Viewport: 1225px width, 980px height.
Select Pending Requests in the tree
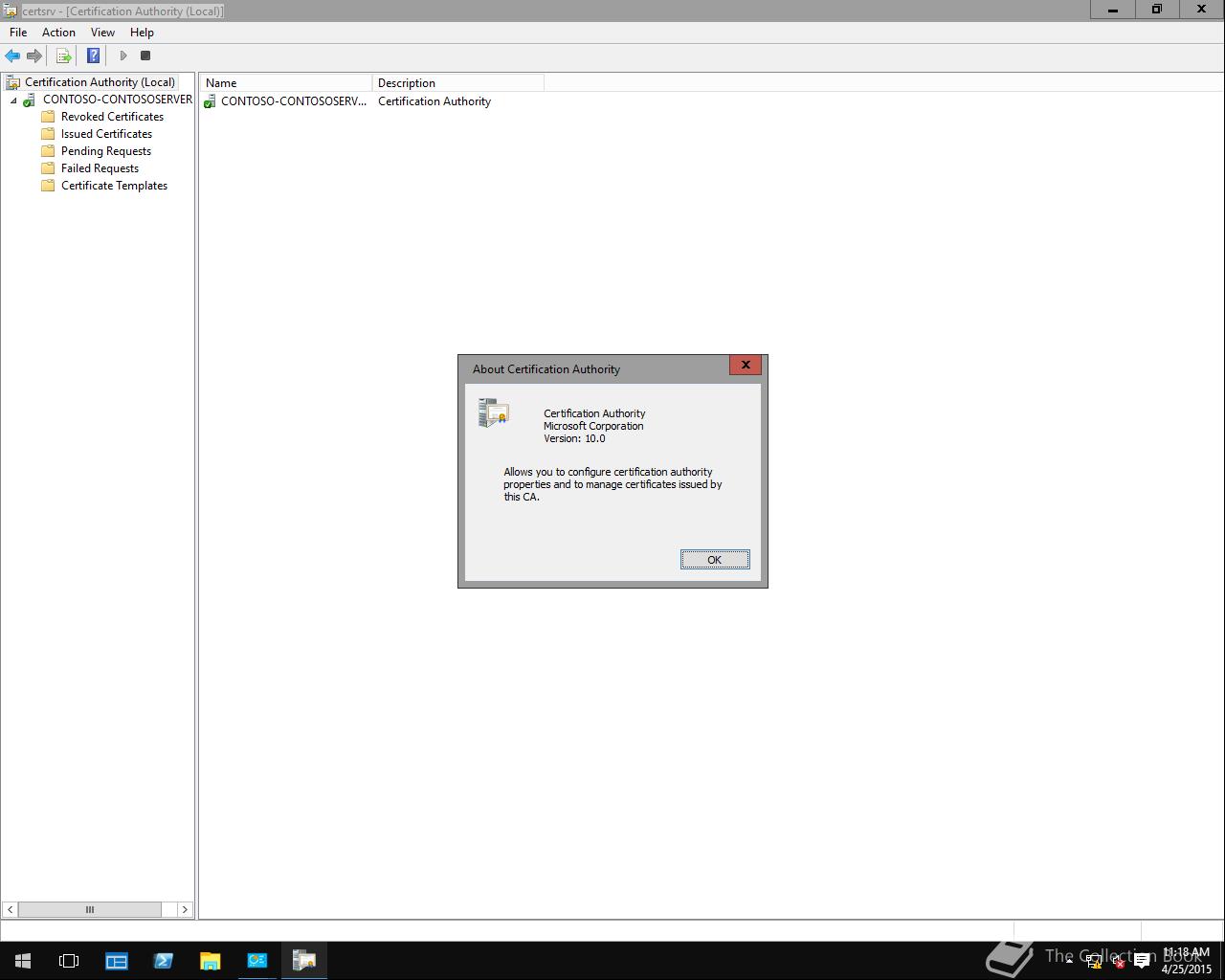point(106,151)
